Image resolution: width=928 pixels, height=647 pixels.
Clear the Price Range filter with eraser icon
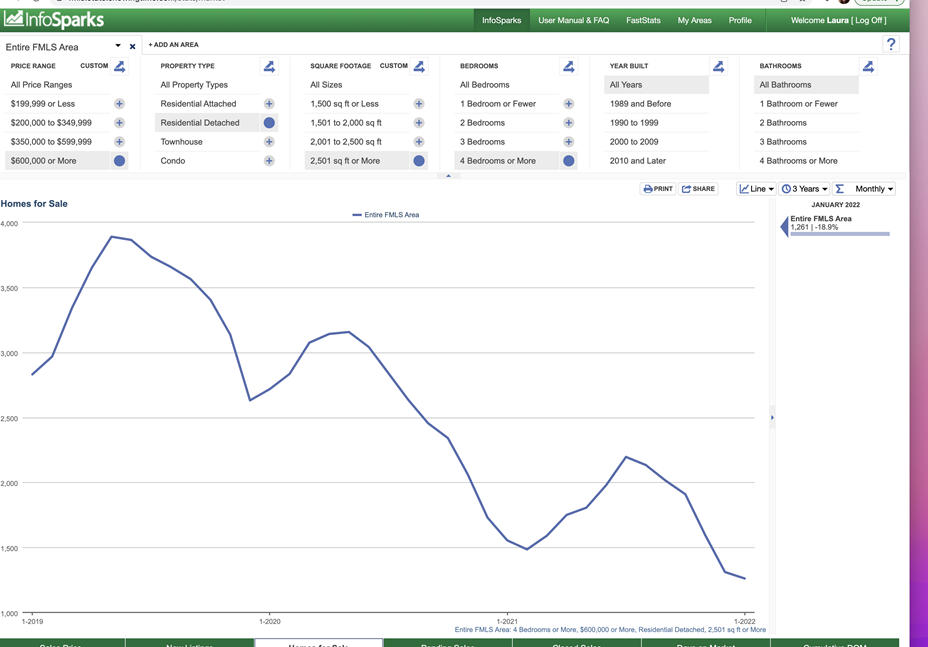(119, 66)
